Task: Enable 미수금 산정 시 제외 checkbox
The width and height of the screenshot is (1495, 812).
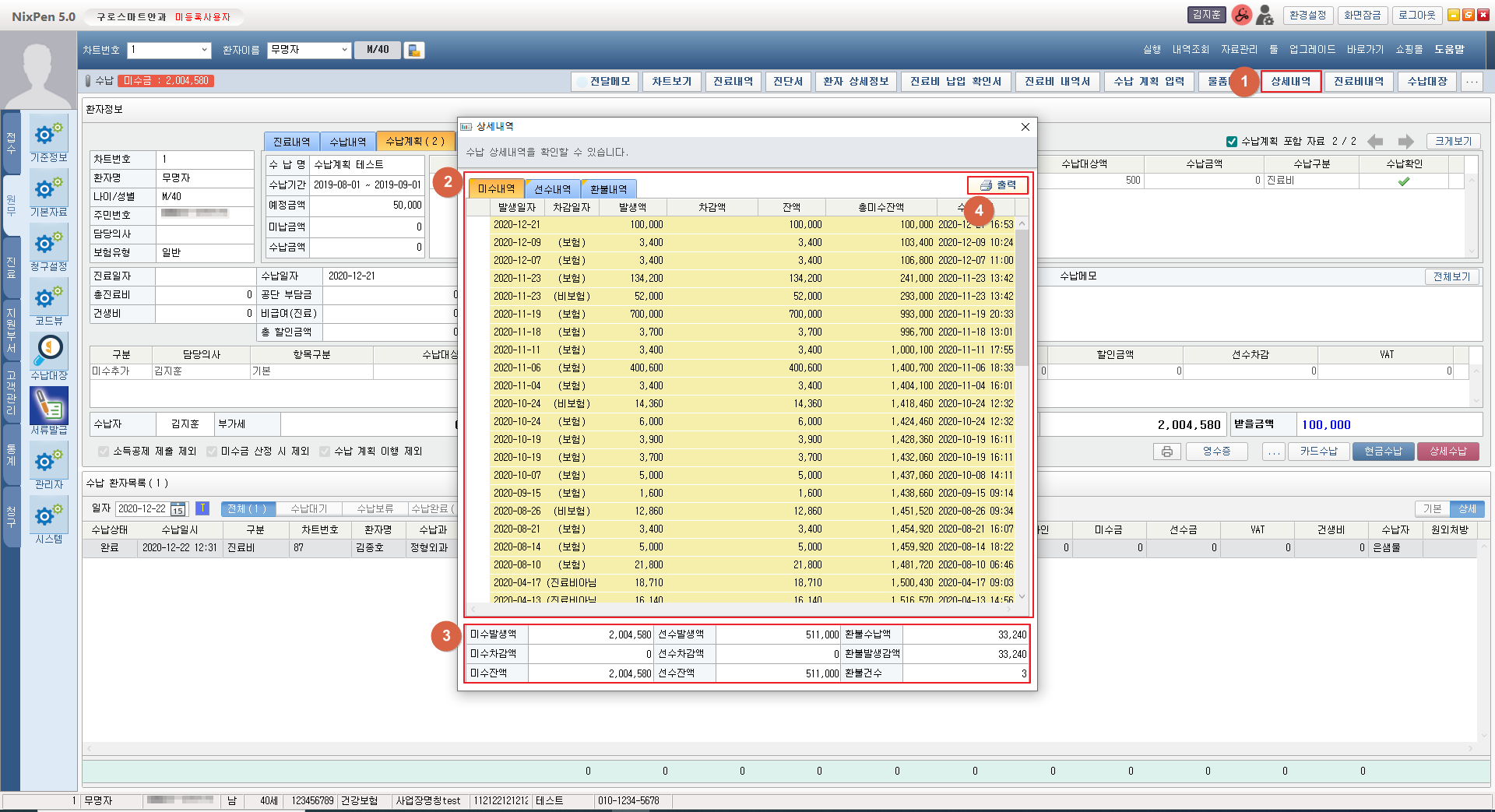Action: pyautogui.click(x=212, y=452)
